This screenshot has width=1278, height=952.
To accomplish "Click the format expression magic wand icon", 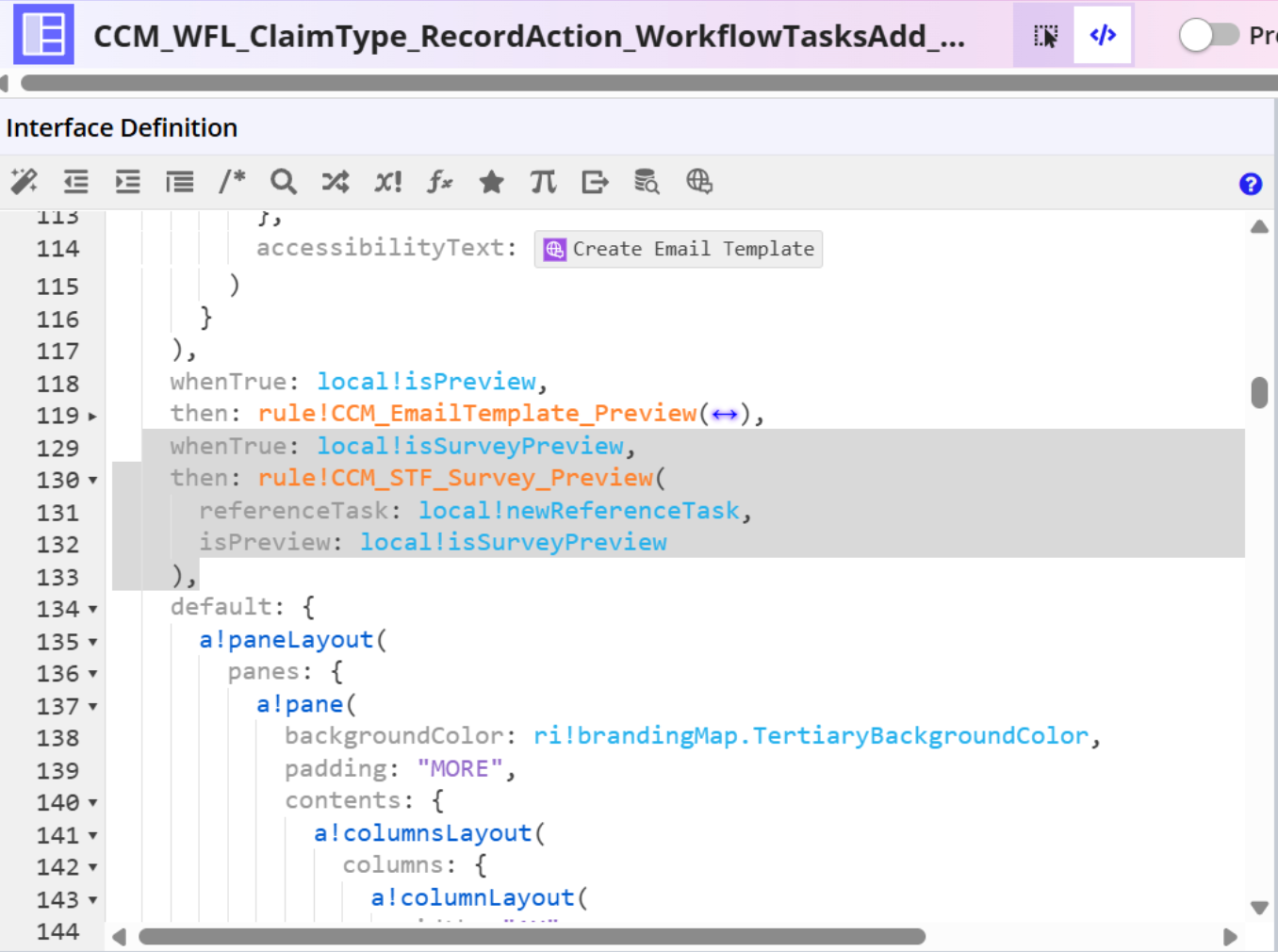I will [x=25, y=181].
